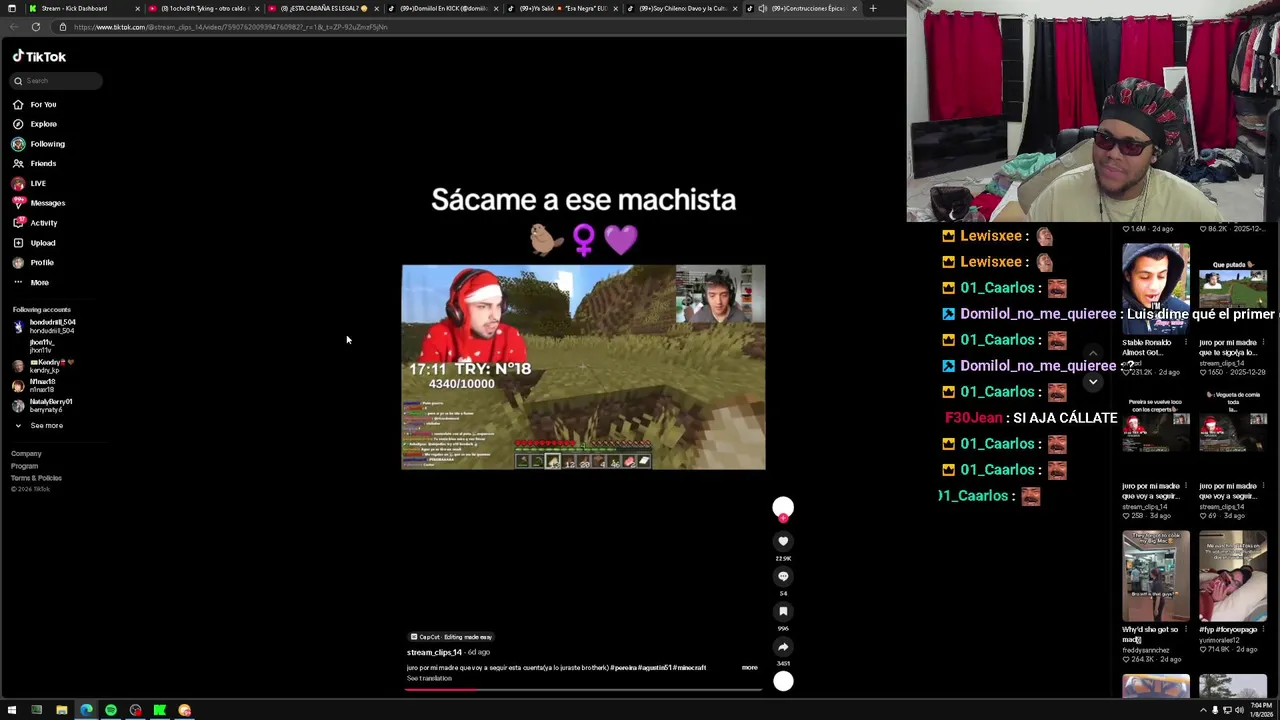Share the video with arrow icon
Screen dimensions: 1280x720
[x=783, y=647]
